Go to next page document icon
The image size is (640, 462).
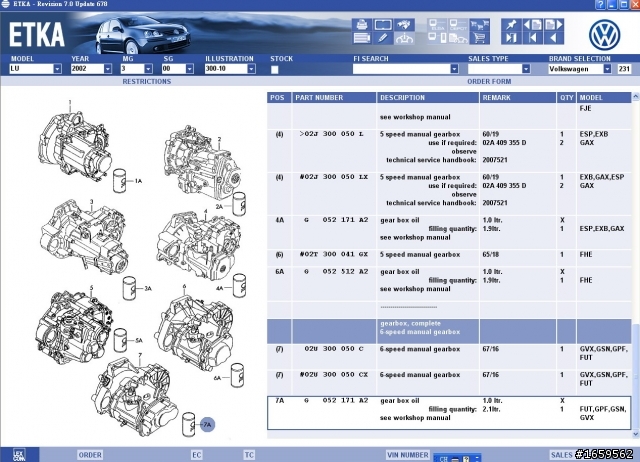[x=554, y=24]
